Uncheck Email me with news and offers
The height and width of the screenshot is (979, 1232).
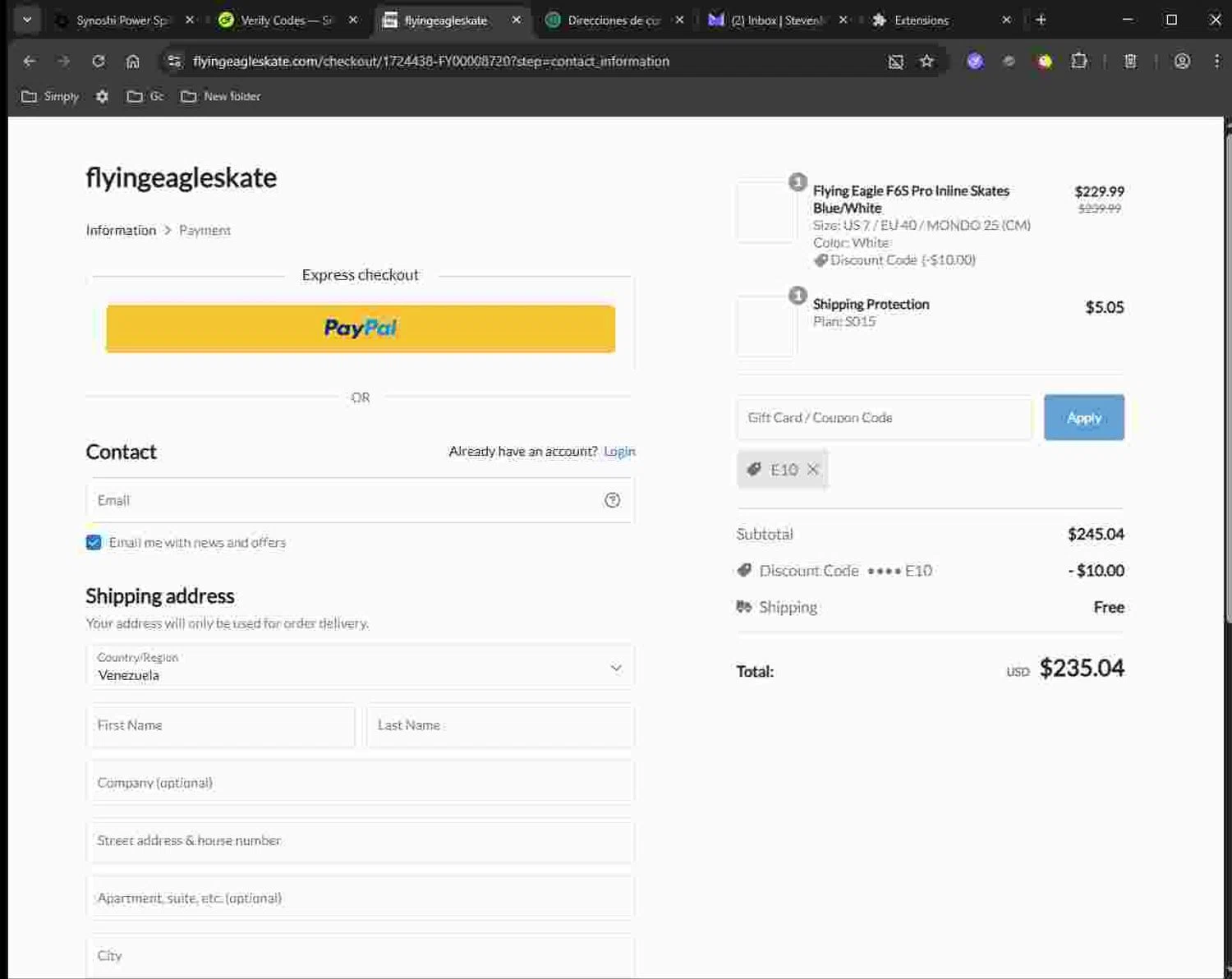coord(94,542)
